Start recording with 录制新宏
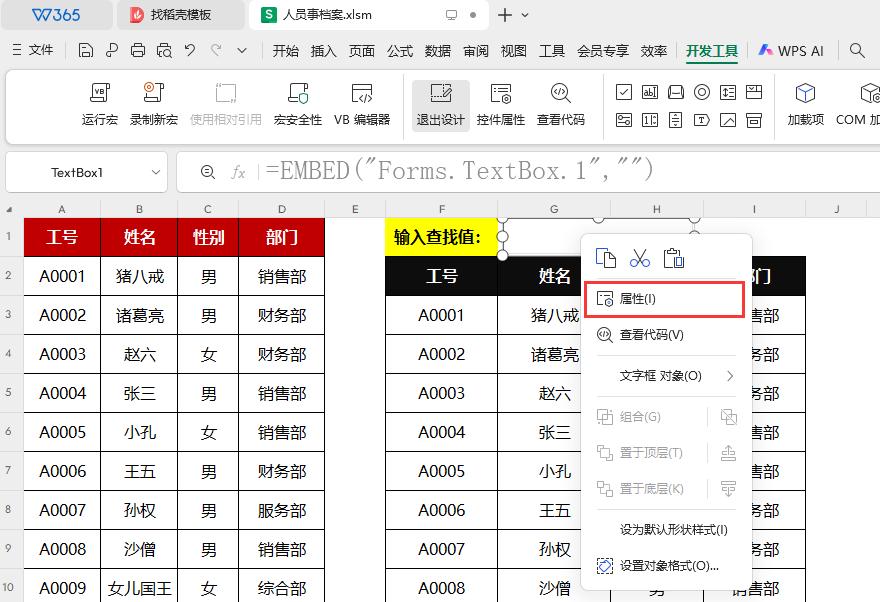The height and width of the screenshot is (602, 880). pos(154,104)
